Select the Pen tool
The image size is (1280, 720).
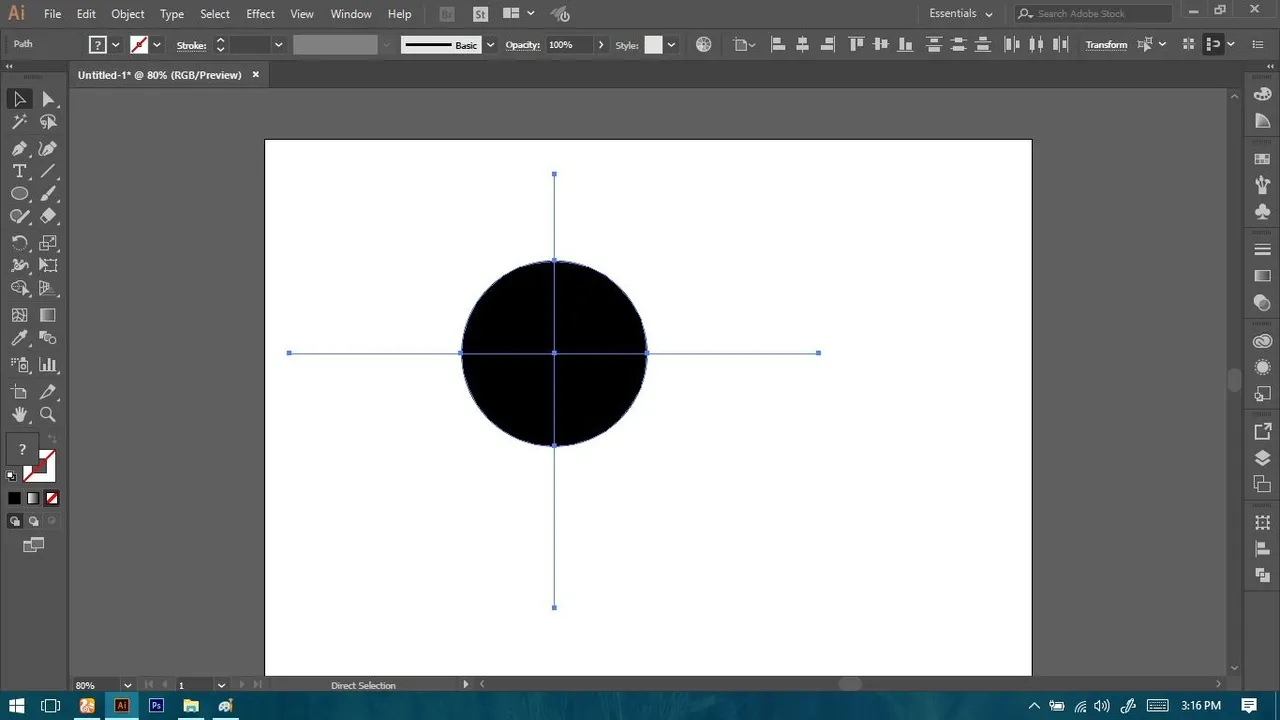point(19,148)
